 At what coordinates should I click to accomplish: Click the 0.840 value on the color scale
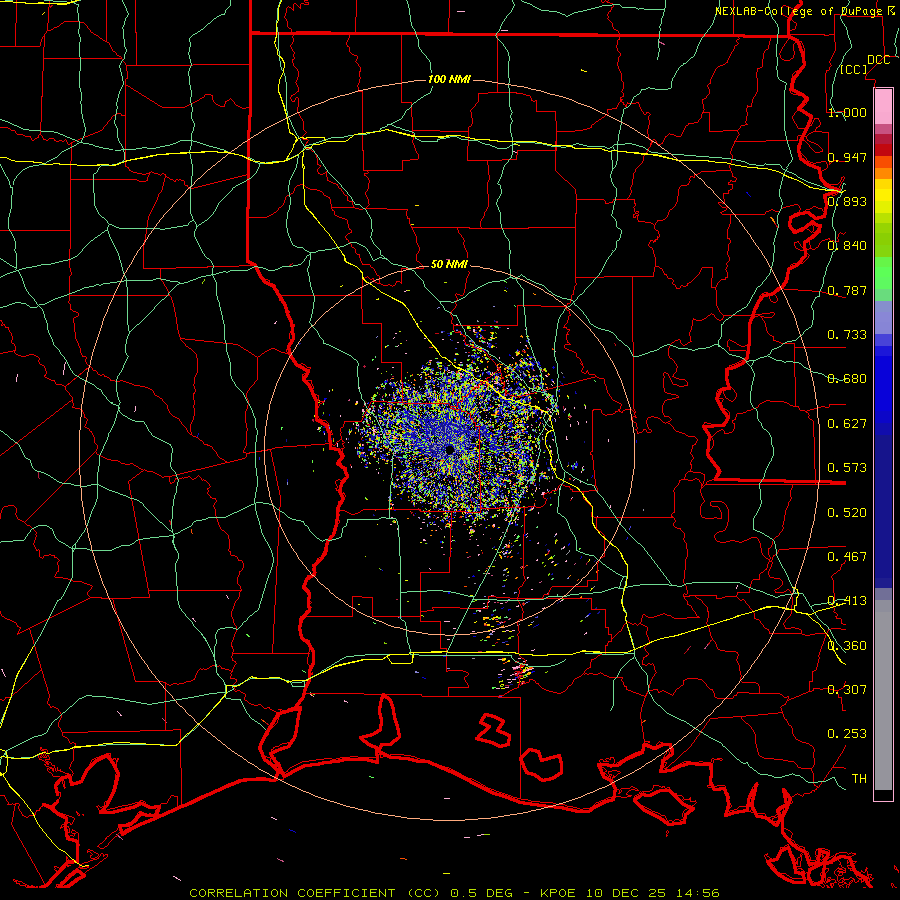[847, 245]
